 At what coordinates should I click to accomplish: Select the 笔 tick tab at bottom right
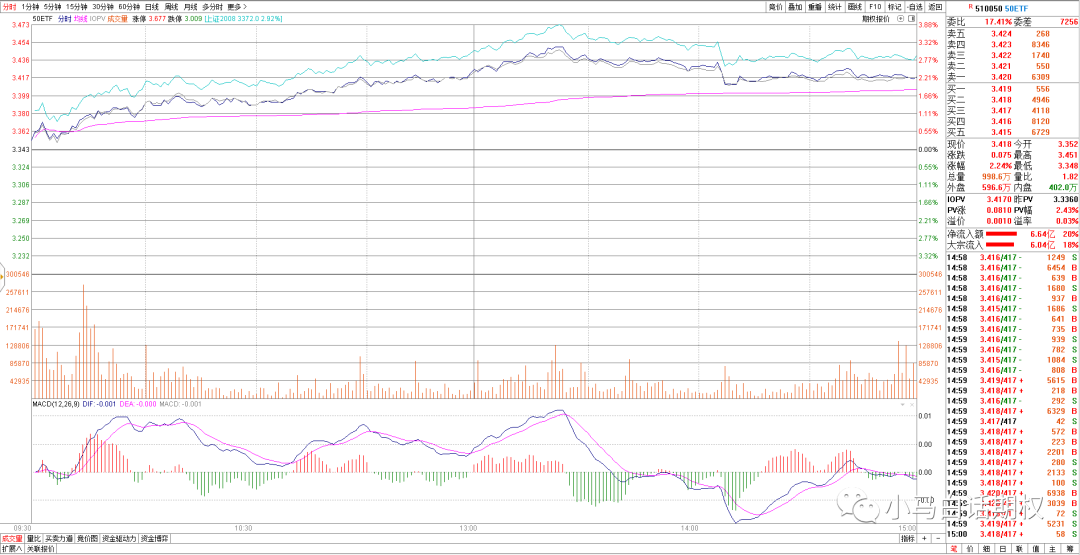coord(954,549)
